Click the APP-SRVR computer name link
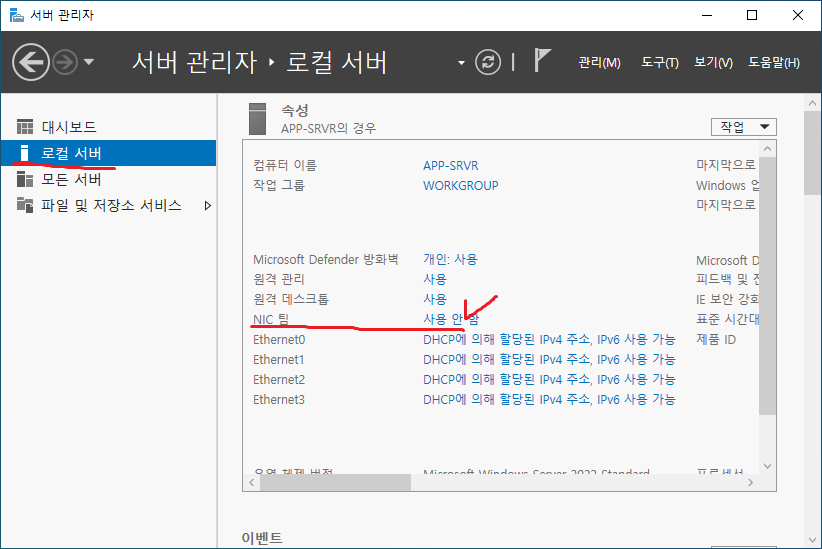 (450, 166)
